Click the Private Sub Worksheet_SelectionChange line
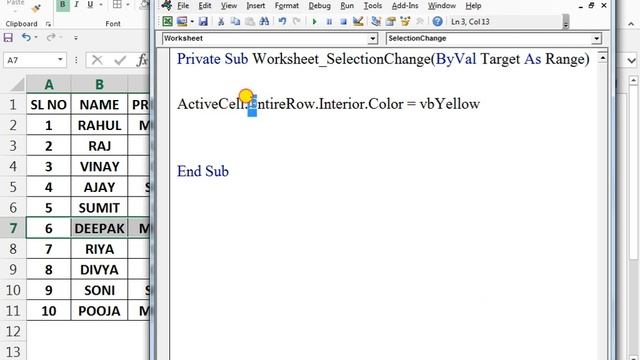Screen dimensions: 640x360 (x=383, y=59)
